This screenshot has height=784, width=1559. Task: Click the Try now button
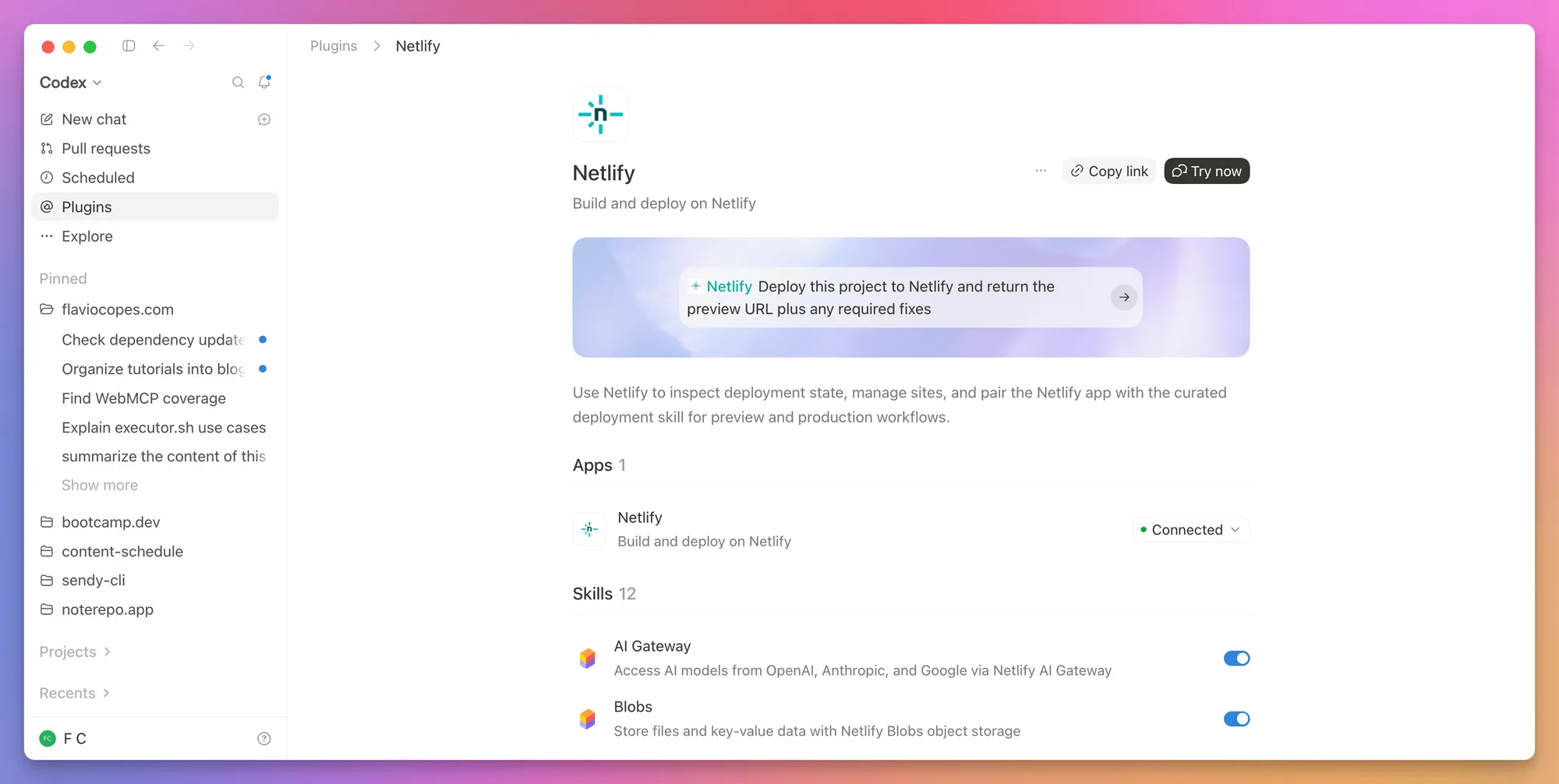(x=1207, y=171)
